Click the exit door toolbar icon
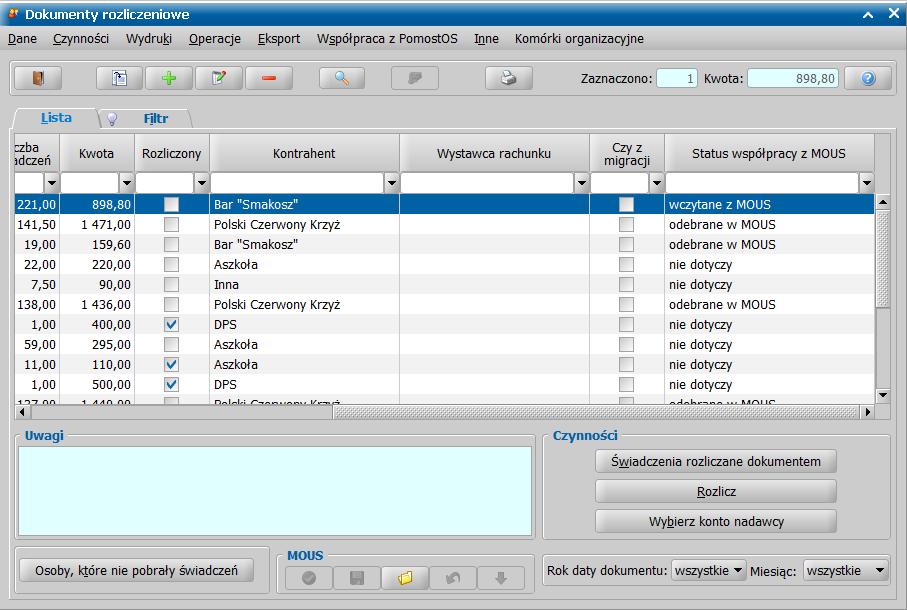Image resolution: width=907 pixels, height=610 pixels. click(38, 78)
